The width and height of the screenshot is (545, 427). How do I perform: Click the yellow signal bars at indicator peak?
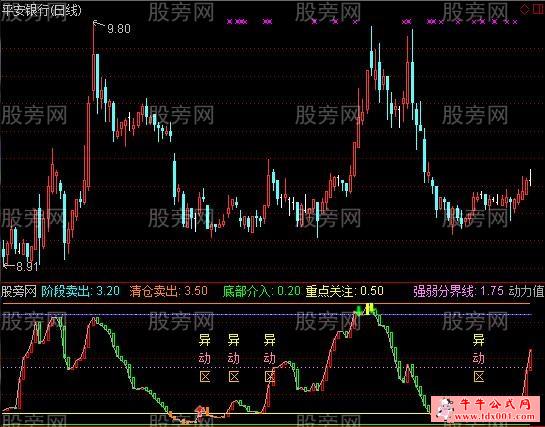coord(369,309)
